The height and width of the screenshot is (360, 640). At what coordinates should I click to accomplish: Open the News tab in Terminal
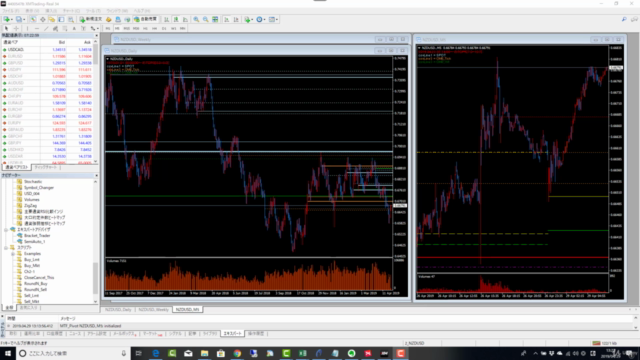75,334
